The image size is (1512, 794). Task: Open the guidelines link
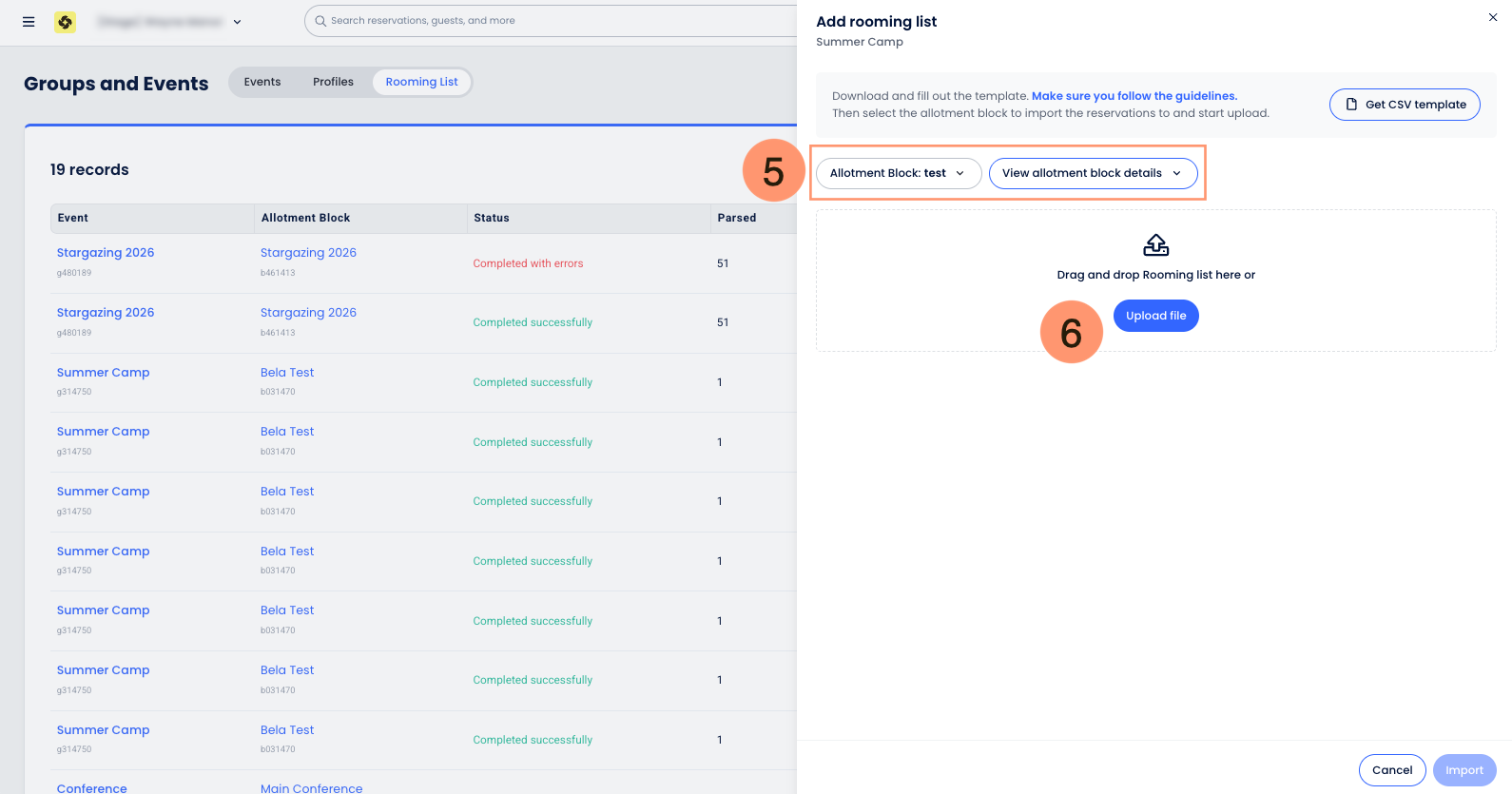click(x=1134, y=96)
